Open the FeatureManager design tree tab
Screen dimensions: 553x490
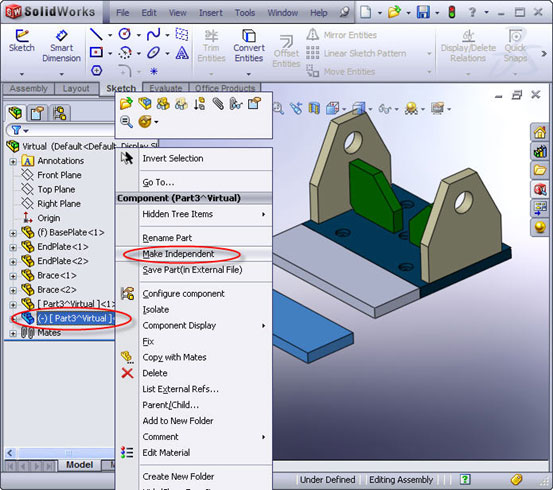click(16, 113)
